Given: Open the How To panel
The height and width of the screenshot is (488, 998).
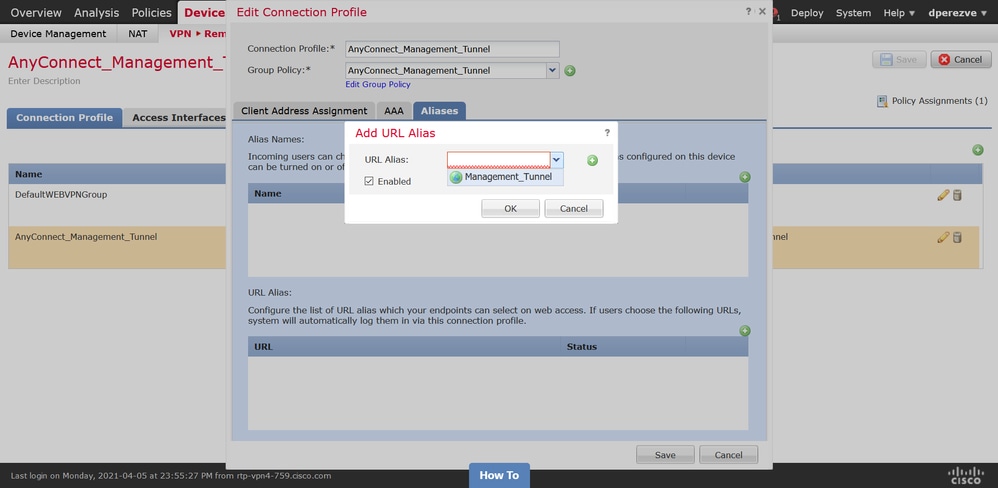Looking at the screenshot, I should [x=499, y=475].
